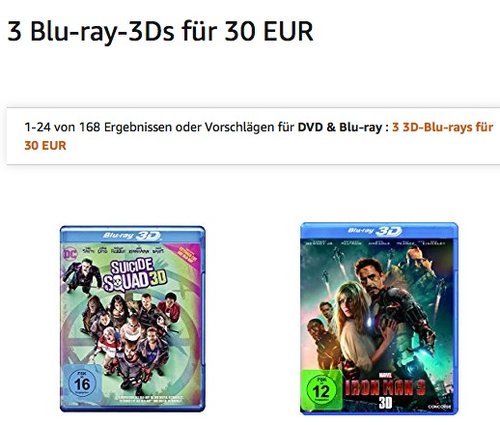Click the blue FSK 16 rating badge
The image size is (500, 425).
[x=82, y=383]
